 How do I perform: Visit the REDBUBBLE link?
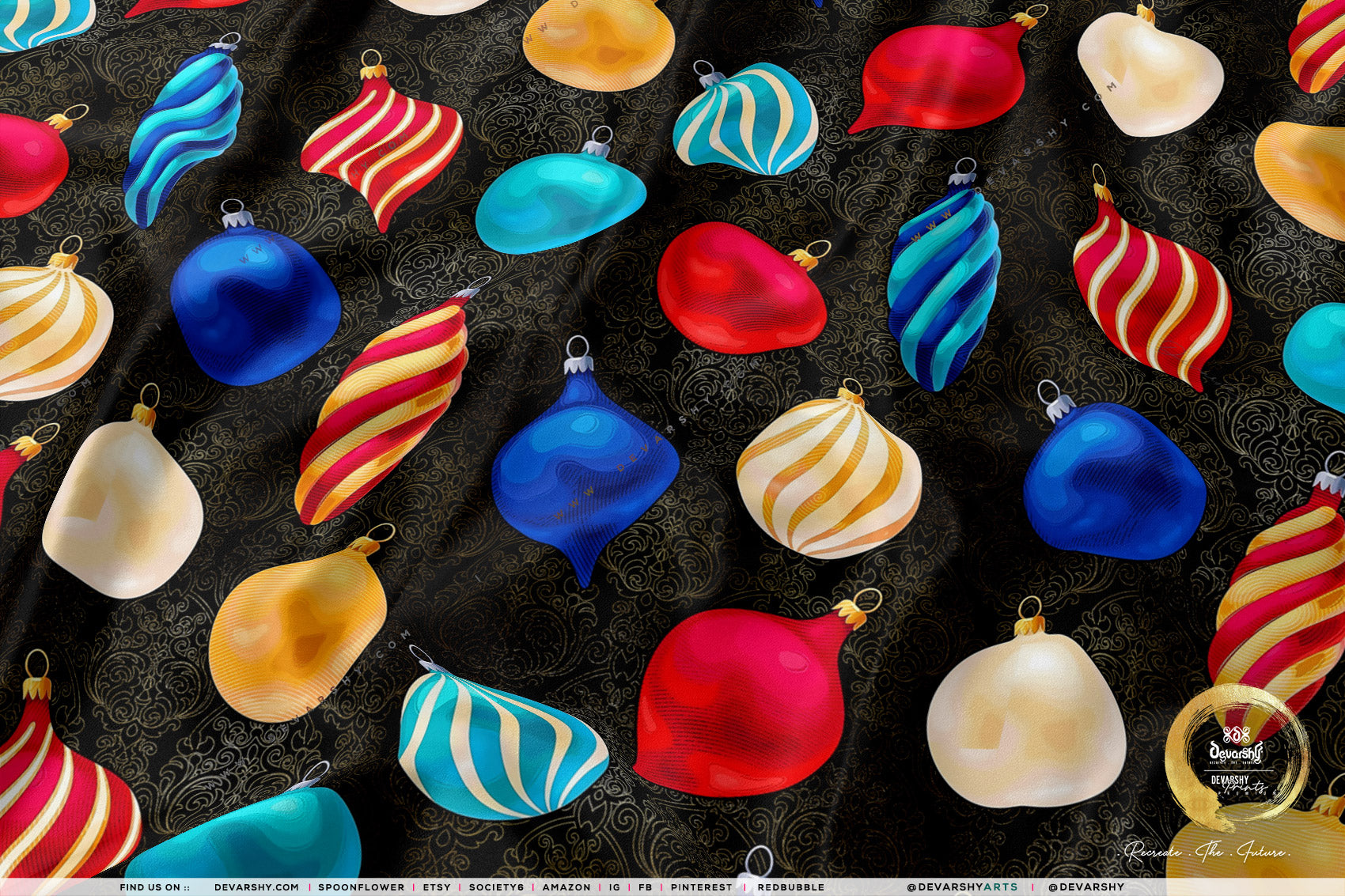pyautogui.click(x=790, y=887)
